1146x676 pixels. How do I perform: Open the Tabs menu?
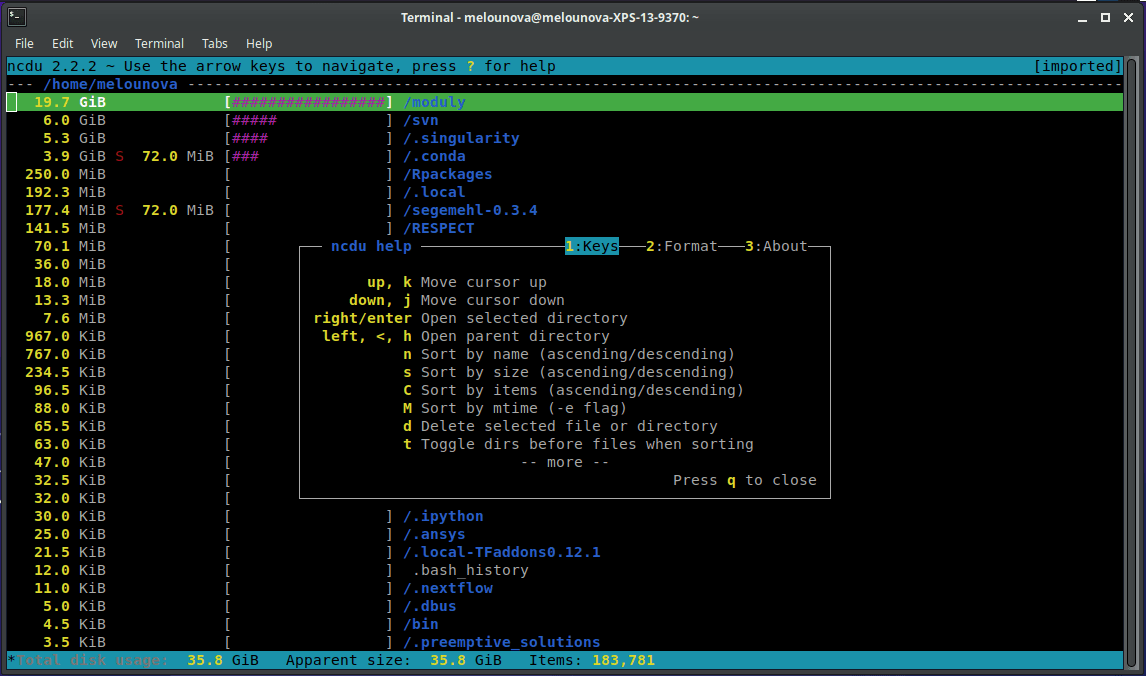(215, 44)
